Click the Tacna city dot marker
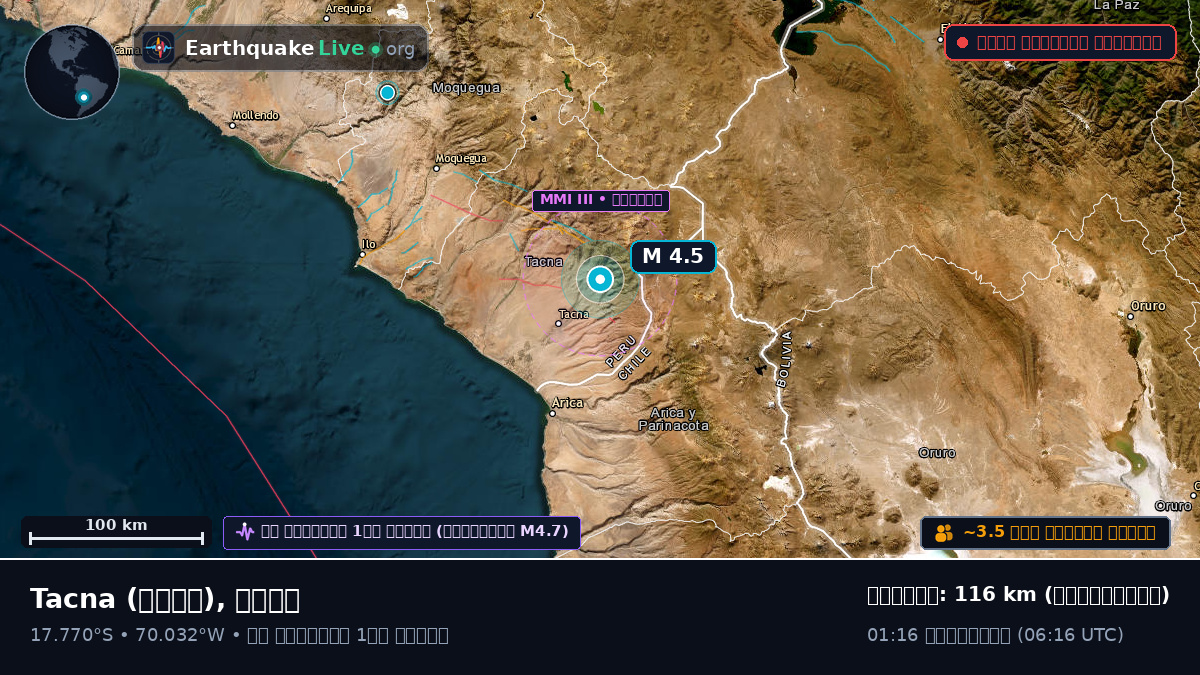This screenshot has width=1200, height=675. click(x=558, y=323)
